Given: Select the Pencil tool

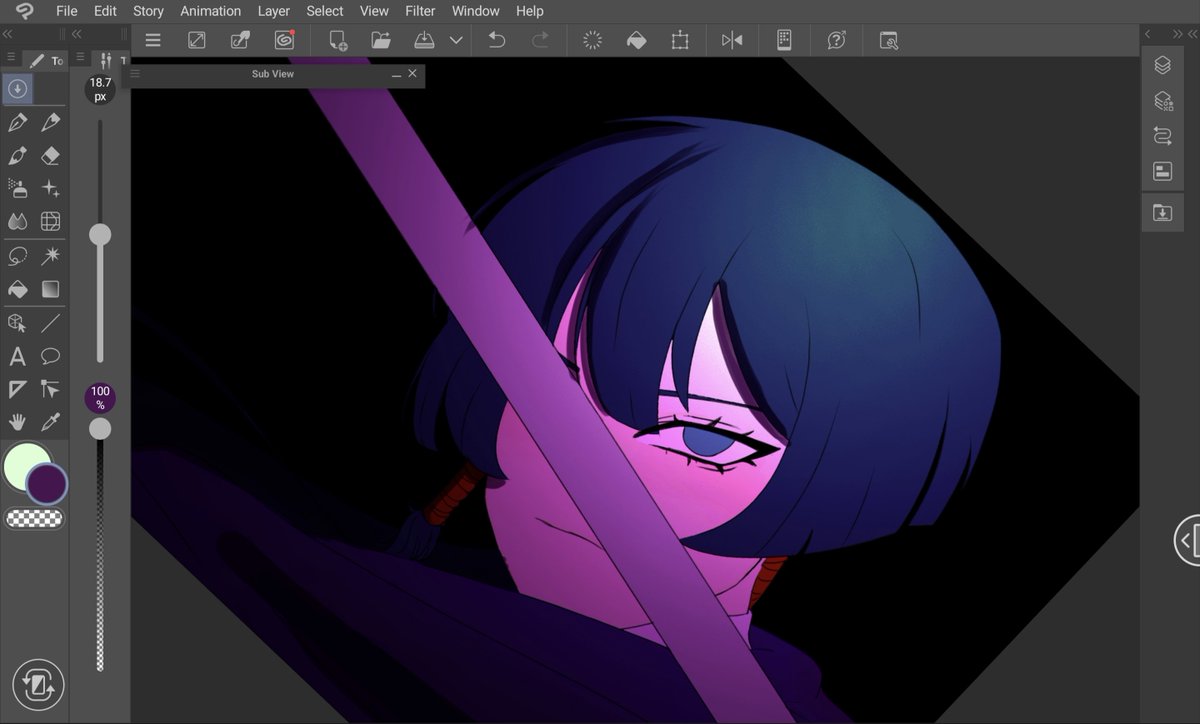Looking at the screenshot, I should [51, 122].
